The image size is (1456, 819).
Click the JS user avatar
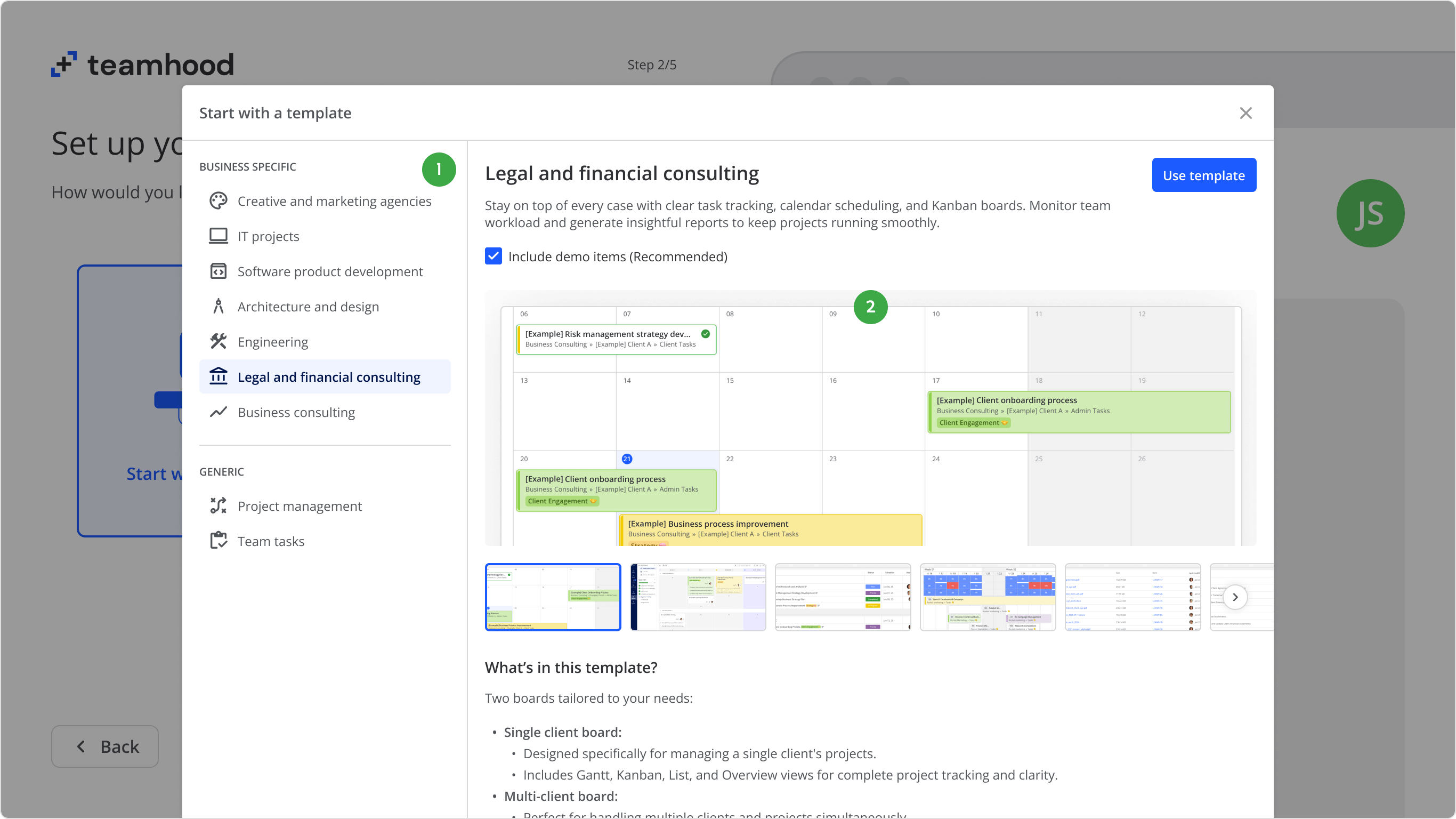pyautogui.click(x=1370, y=213)
